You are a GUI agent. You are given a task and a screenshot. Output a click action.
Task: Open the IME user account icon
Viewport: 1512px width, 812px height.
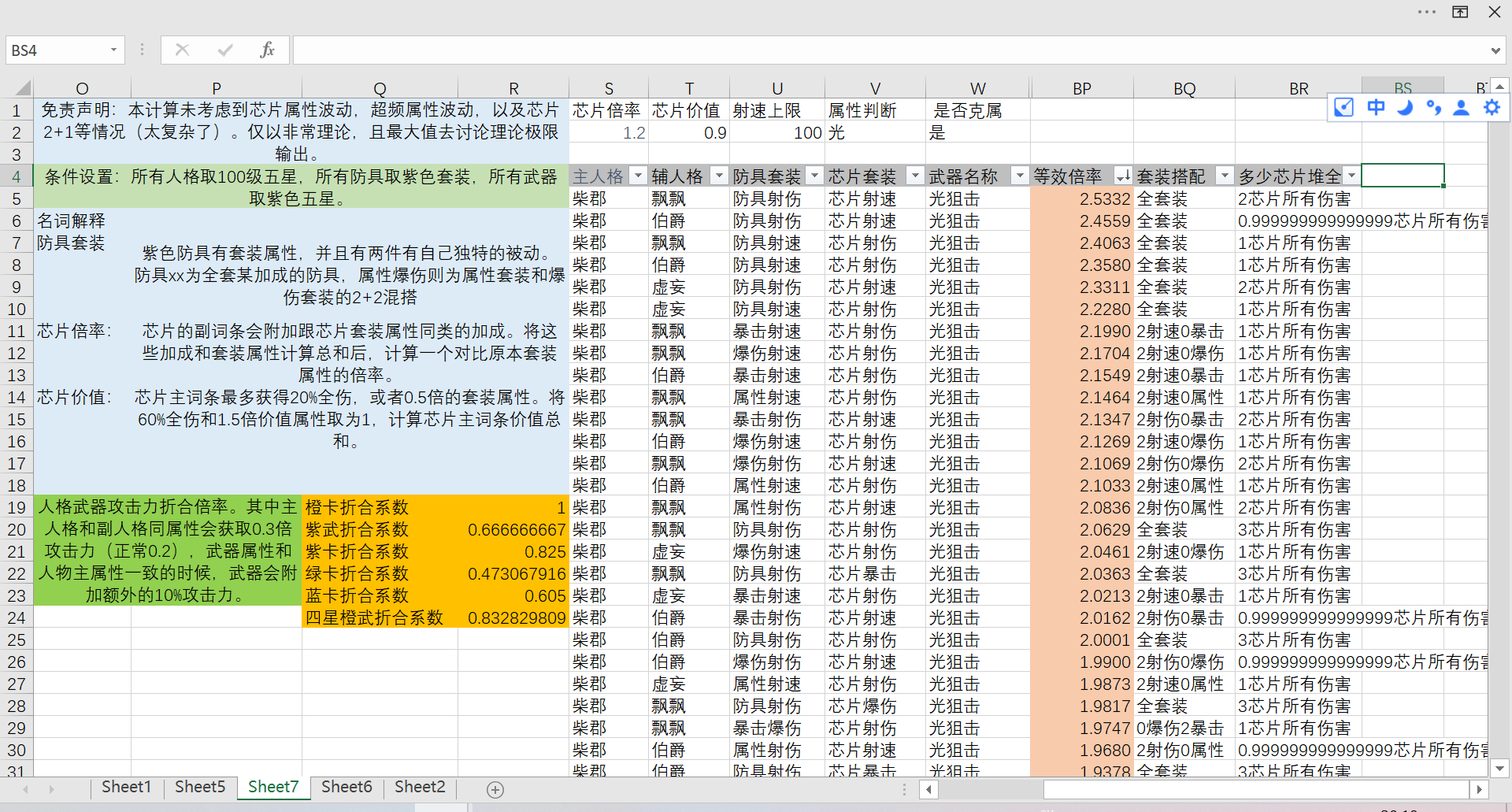[1462, 107]
